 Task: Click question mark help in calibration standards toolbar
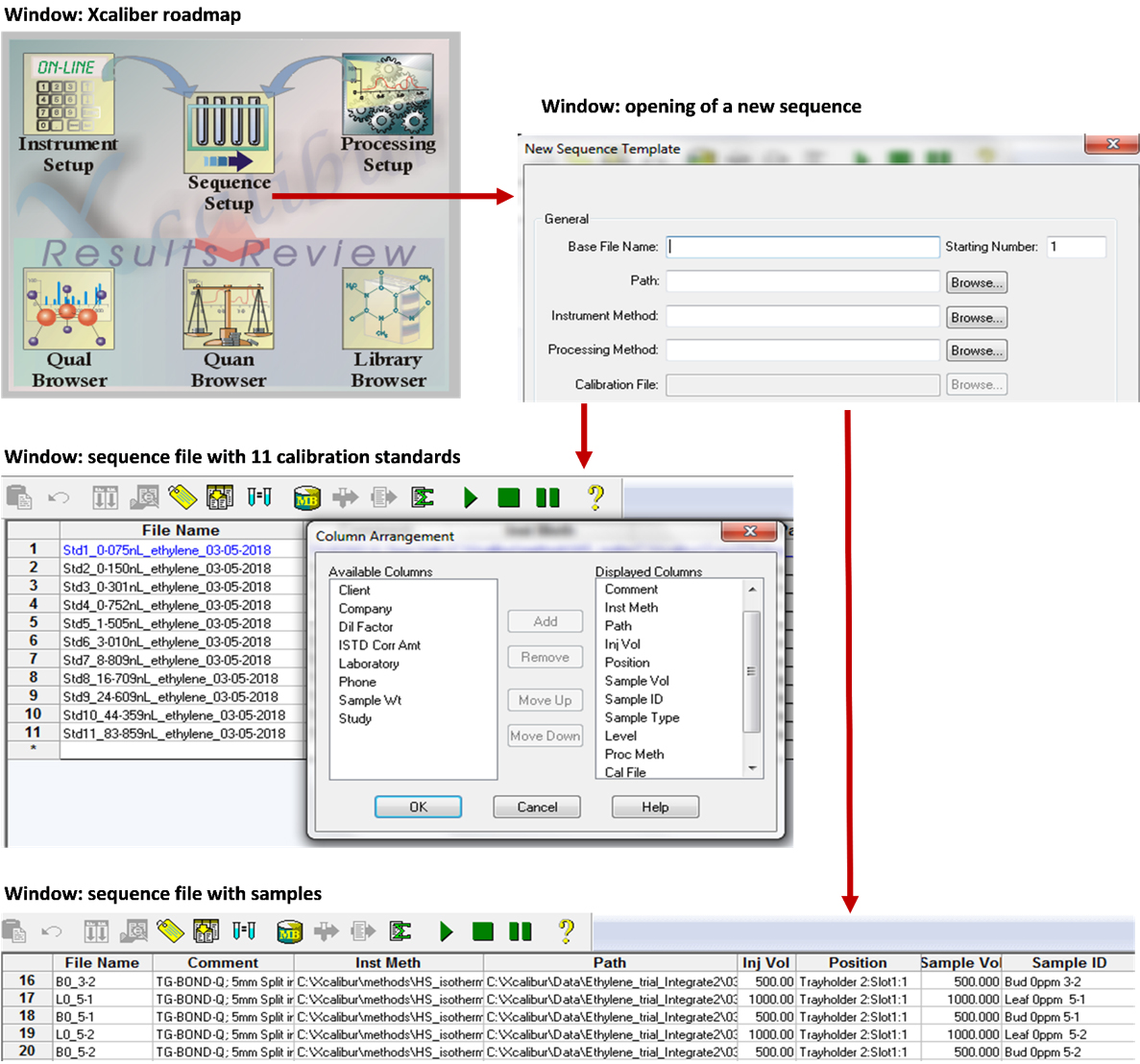tap(595, 497)
